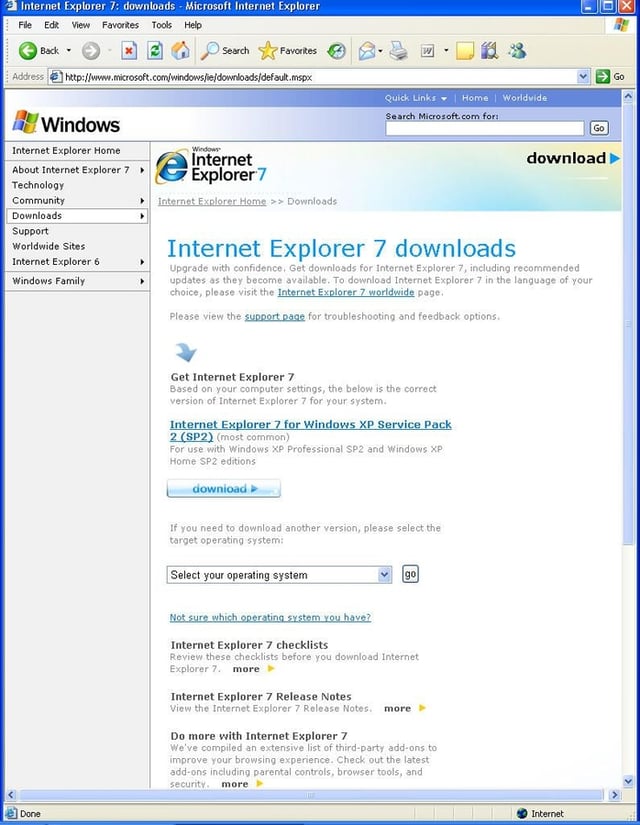The image size is (640, 825).
Task: Click Internet Explorer Home breadcrumb link
Action: pyautogui.click(x=212, y=201)
